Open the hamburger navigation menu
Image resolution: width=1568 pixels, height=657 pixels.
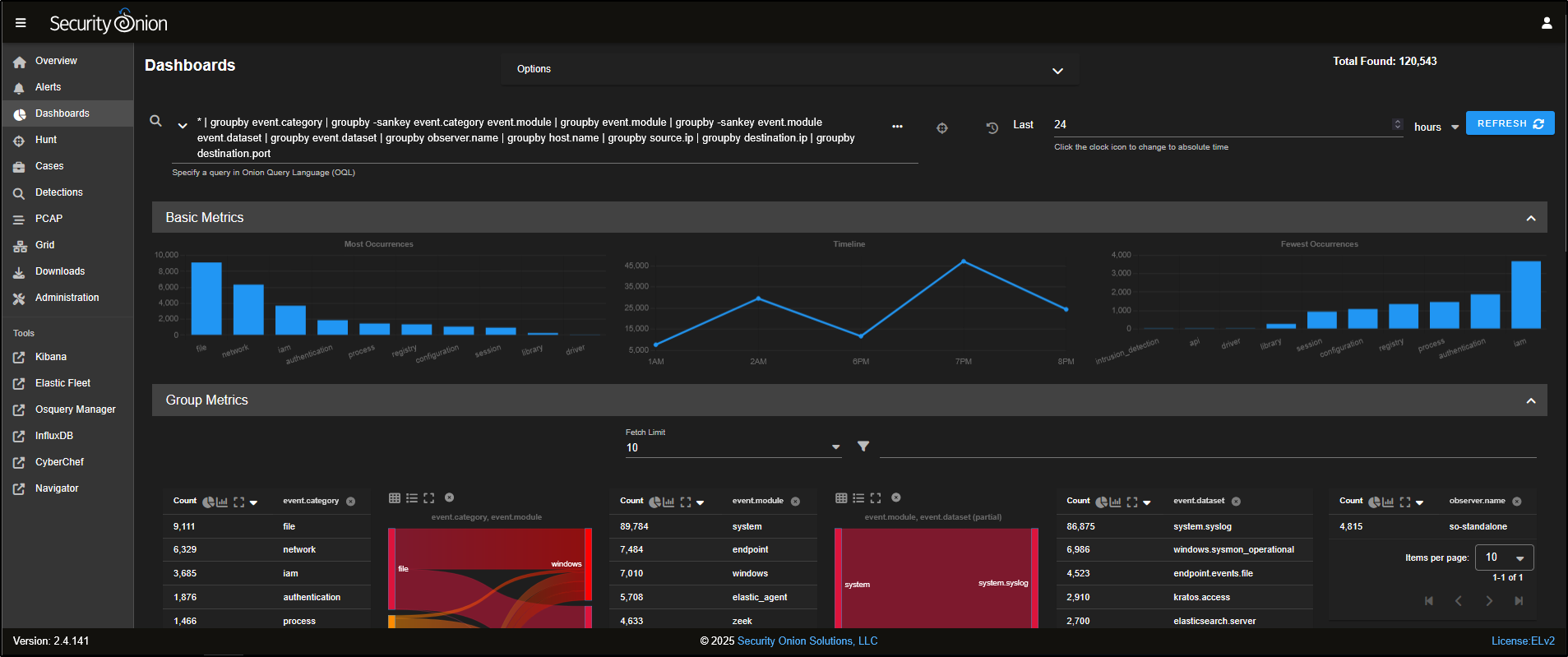click(21, 23)
